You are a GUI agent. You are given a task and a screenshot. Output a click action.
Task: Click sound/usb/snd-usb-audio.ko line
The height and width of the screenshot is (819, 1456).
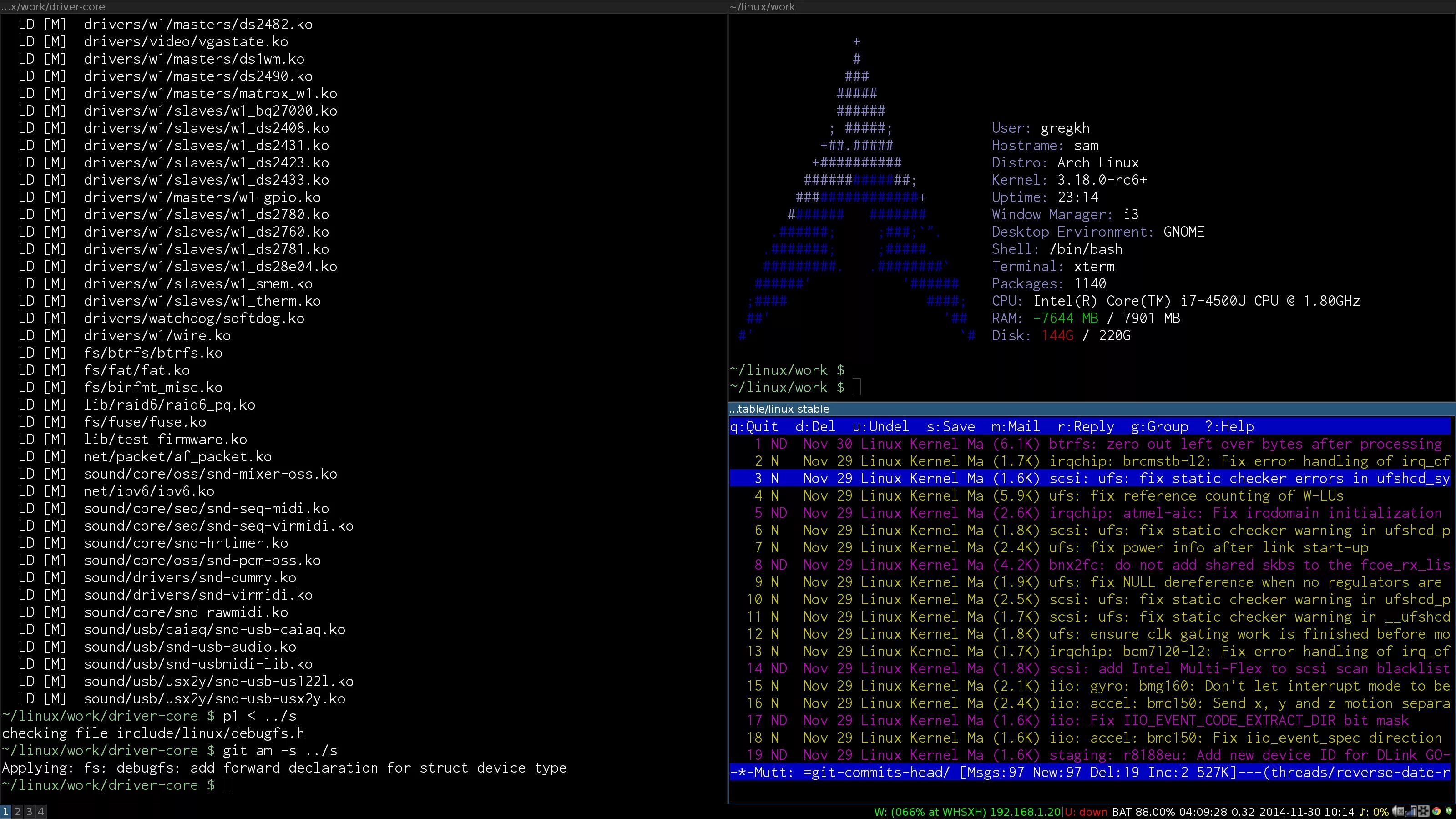(157, 647)
